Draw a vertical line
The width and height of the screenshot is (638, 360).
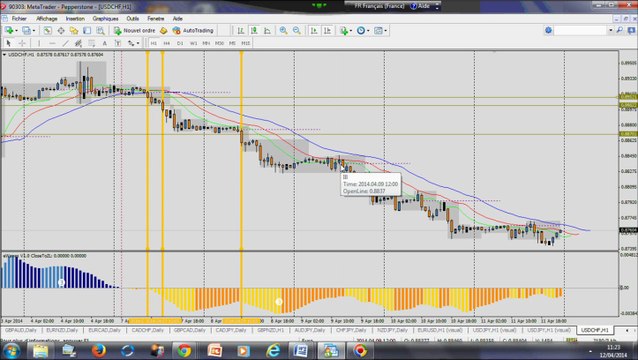[x=39, y=43]
